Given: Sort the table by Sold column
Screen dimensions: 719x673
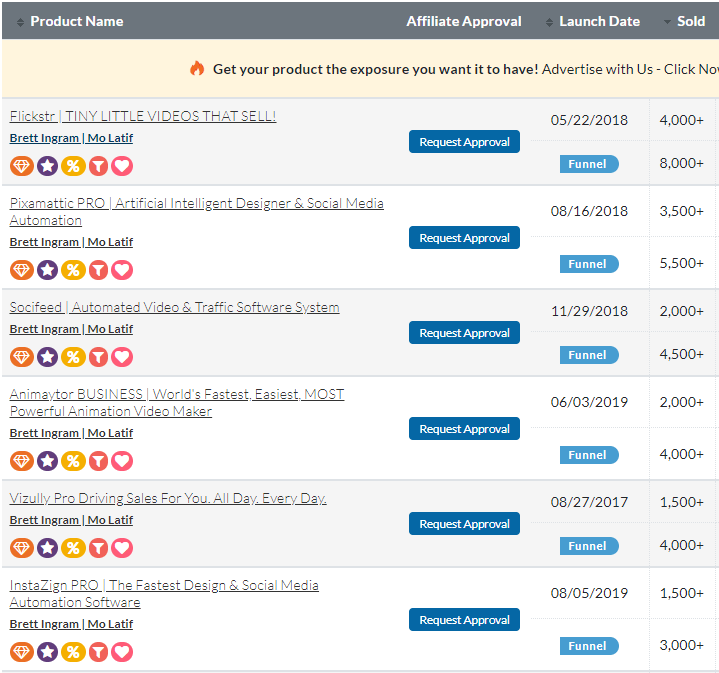Looking at the screenshot, I should click(x=690, y=21).
